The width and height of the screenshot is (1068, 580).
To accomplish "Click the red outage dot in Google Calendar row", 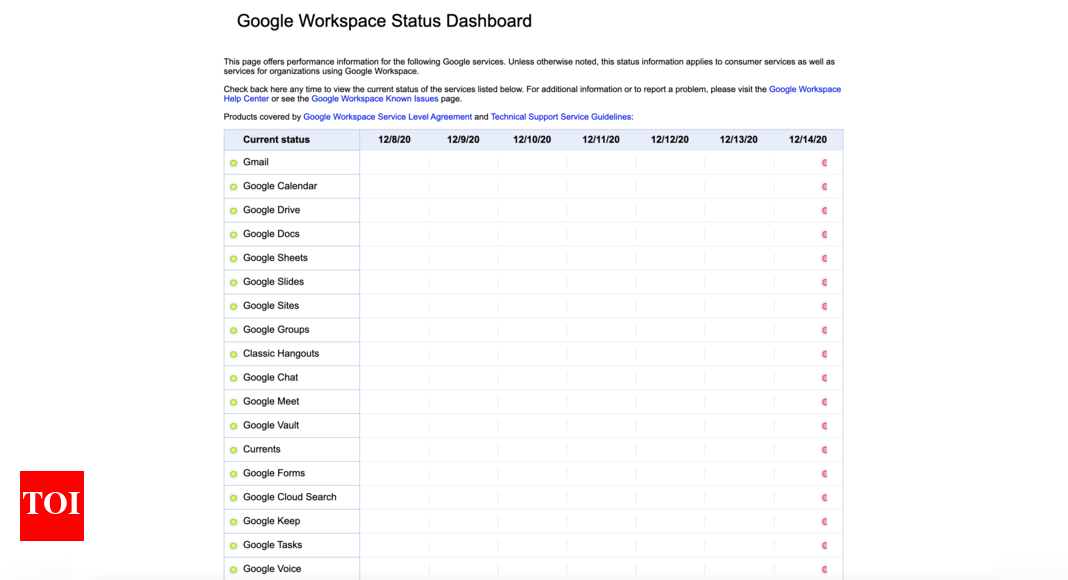I will tap(824, 187).
